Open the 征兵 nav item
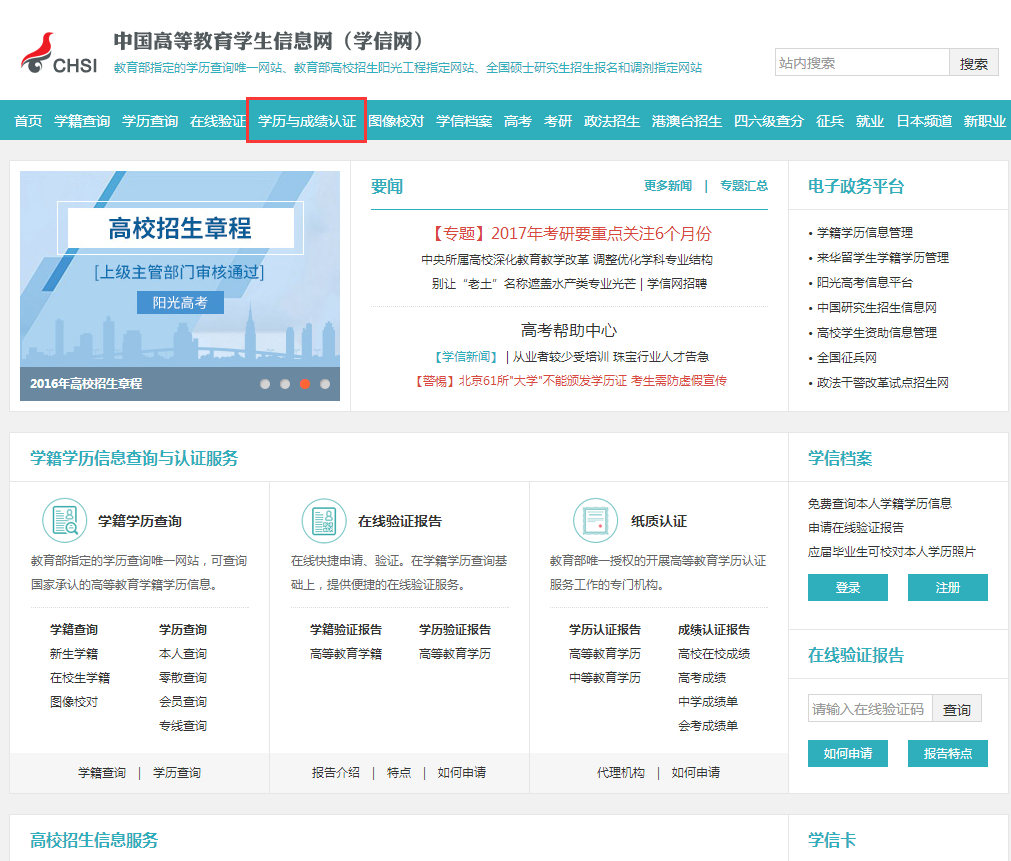1011x861 pixels. (x=830, y=121)
